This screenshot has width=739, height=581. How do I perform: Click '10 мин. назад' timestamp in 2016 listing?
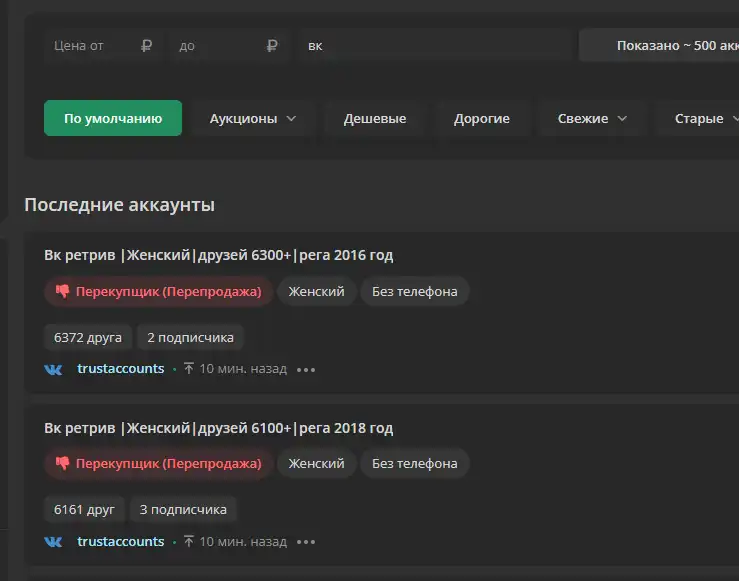pos(243,368)
